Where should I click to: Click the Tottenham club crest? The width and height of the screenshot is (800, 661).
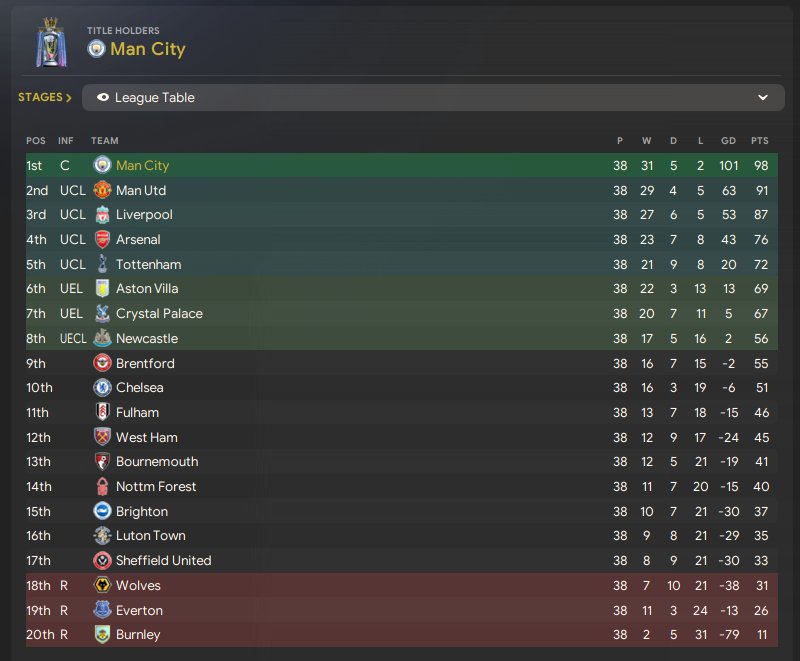coord(103,264)
